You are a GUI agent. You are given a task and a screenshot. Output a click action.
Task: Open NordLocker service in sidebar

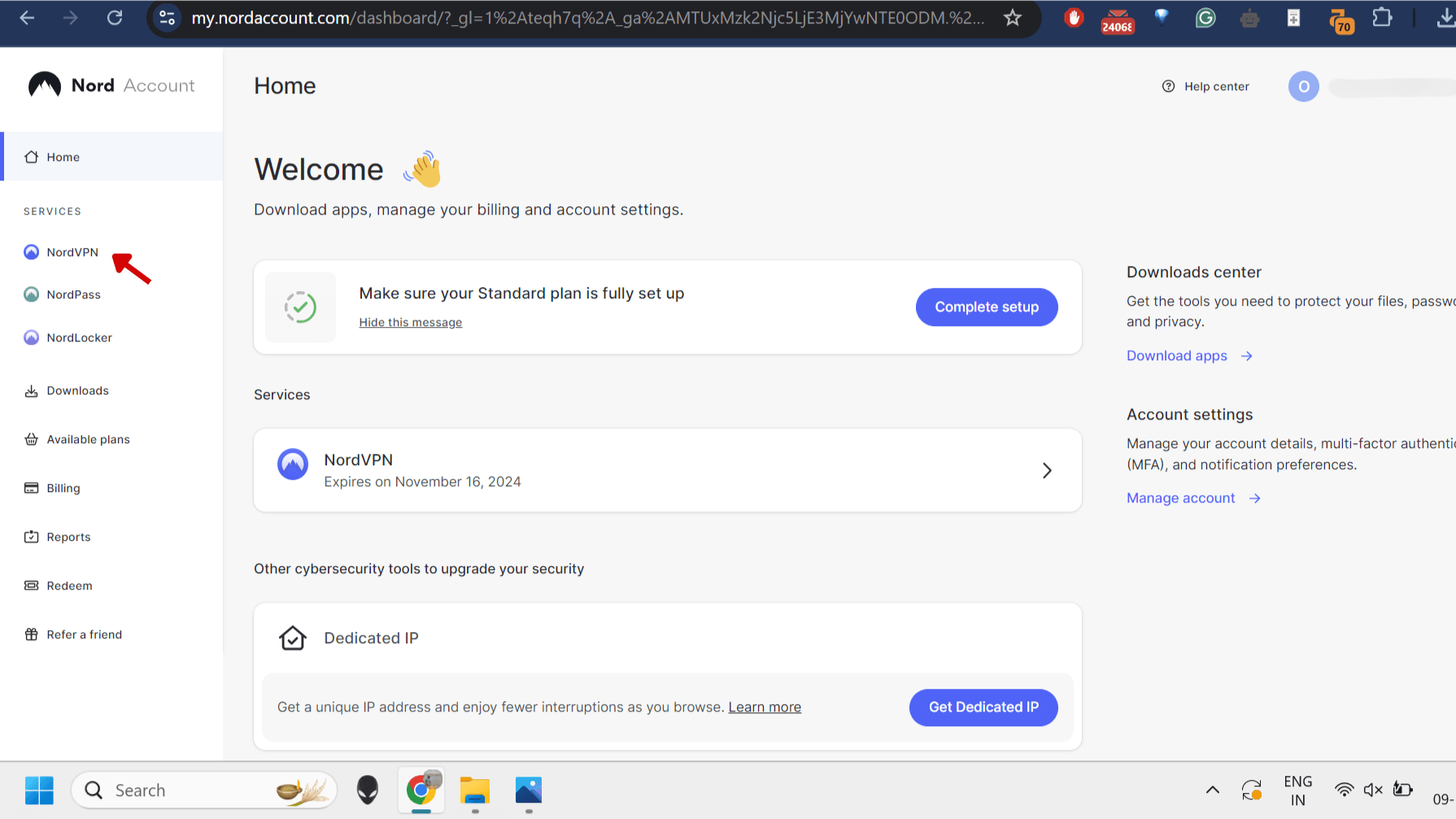[68, 338]
